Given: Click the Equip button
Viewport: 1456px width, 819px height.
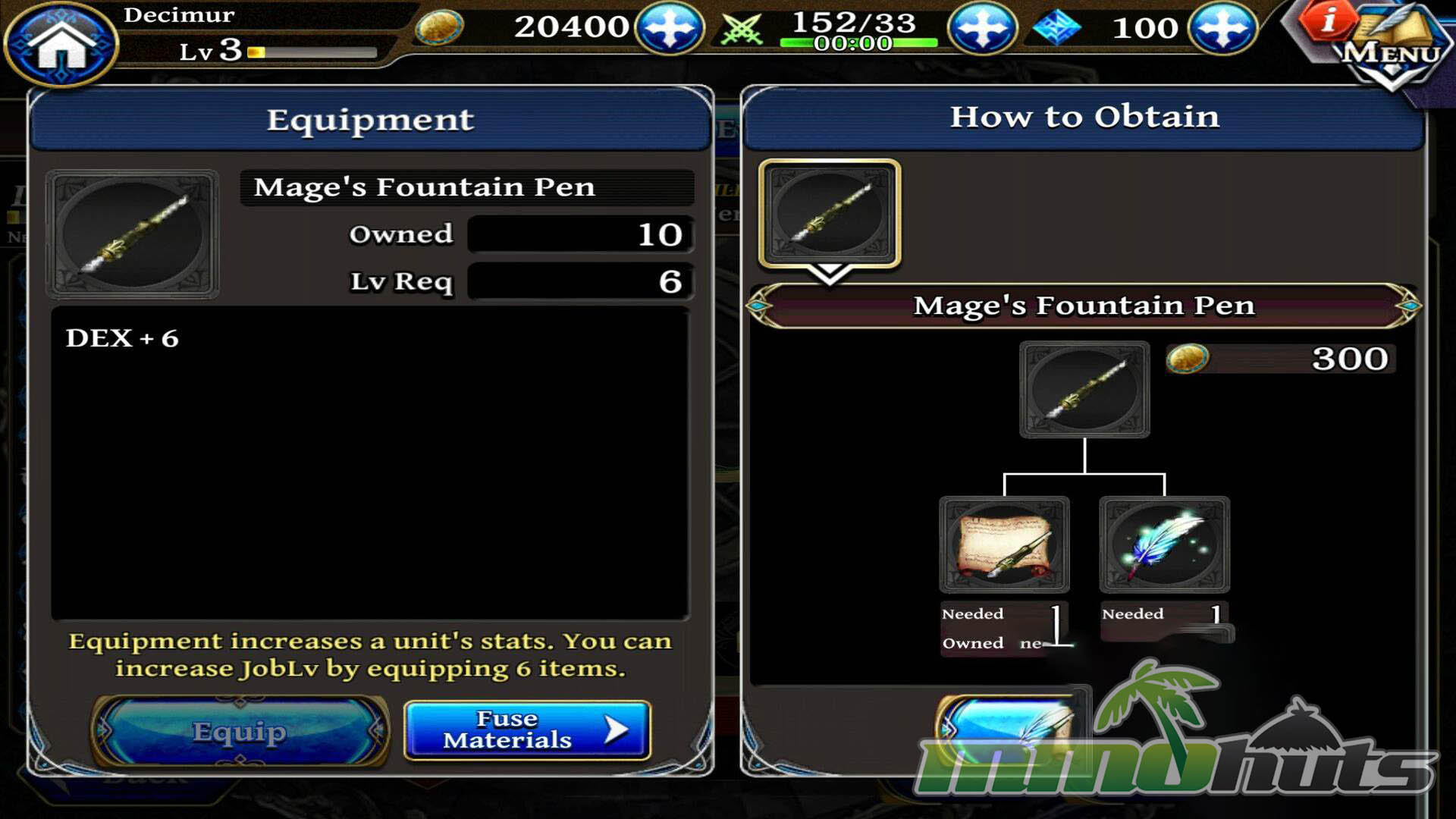Looking at the screenshot, I should tap(240, 731).
